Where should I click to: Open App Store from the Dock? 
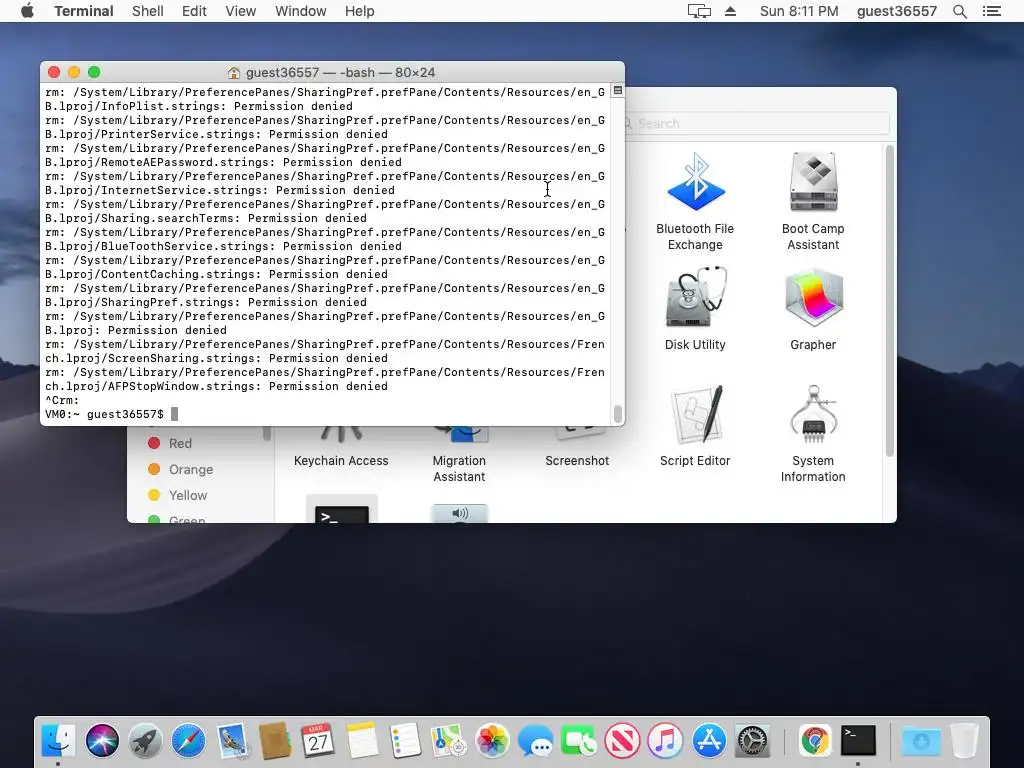coord(709,741)
